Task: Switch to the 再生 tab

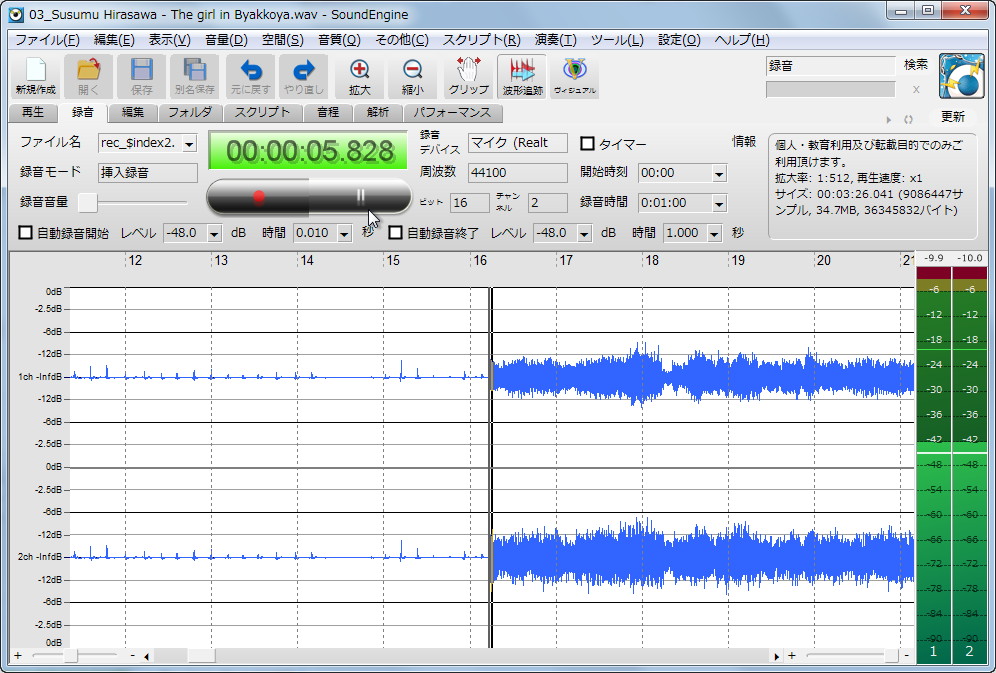Action: click(x=33, y=113)
